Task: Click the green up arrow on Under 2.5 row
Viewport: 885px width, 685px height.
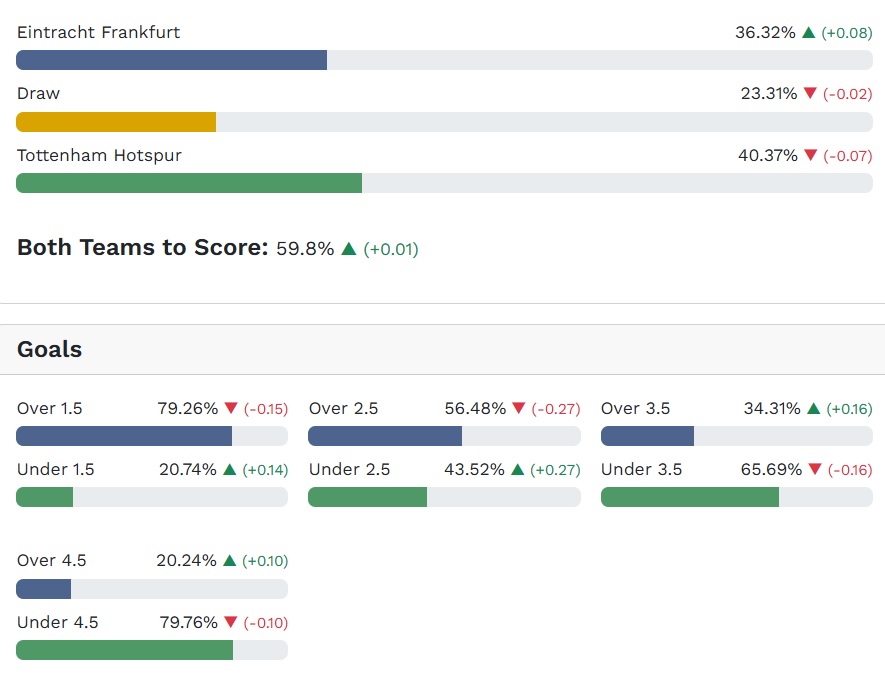Action: click(x=518, y=470)
